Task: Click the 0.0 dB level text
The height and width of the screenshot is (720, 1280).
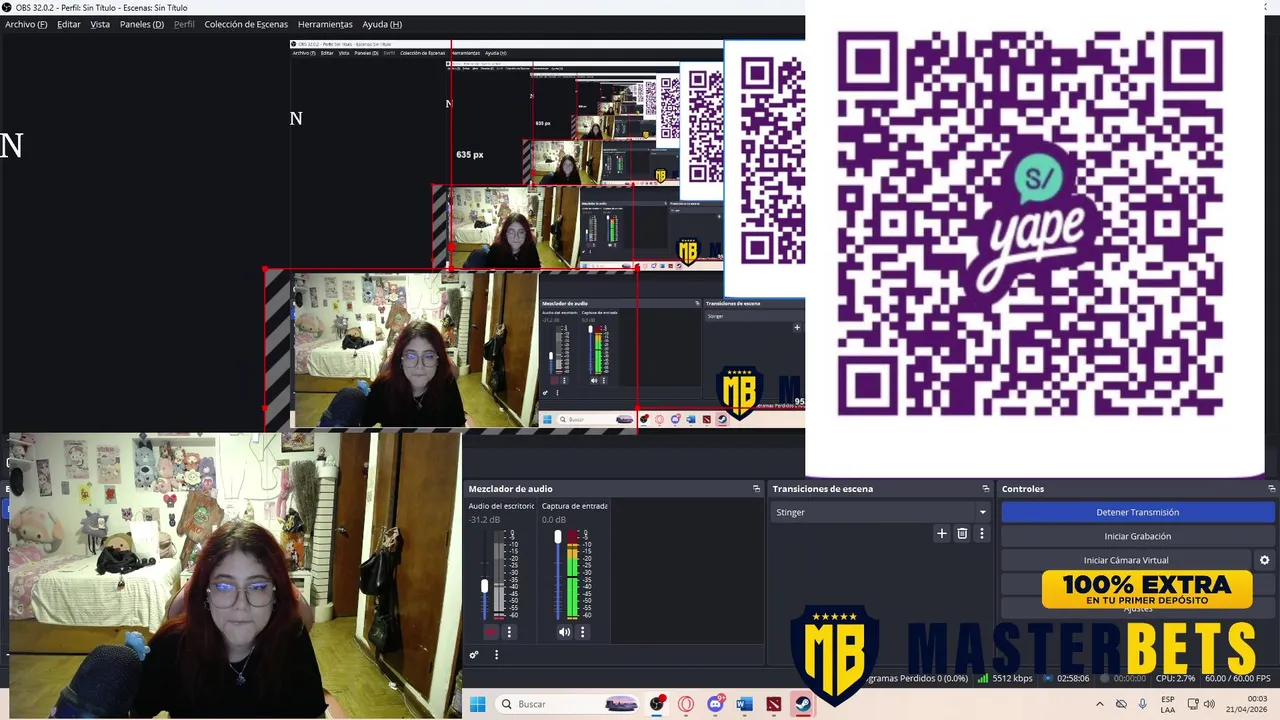Action: coord(554,520)
